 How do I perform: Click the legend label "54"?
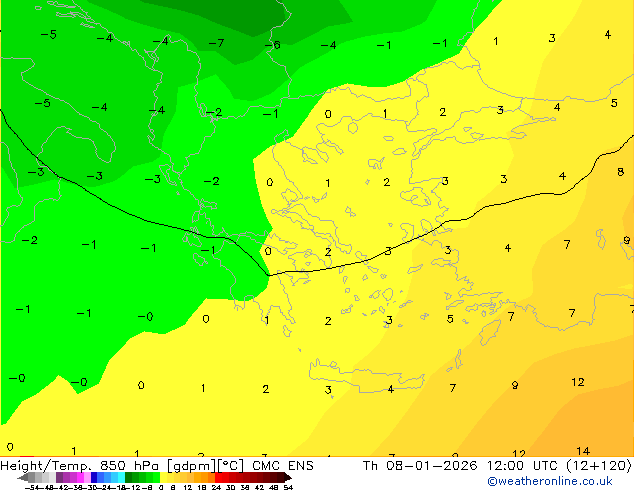coord(288,487)
